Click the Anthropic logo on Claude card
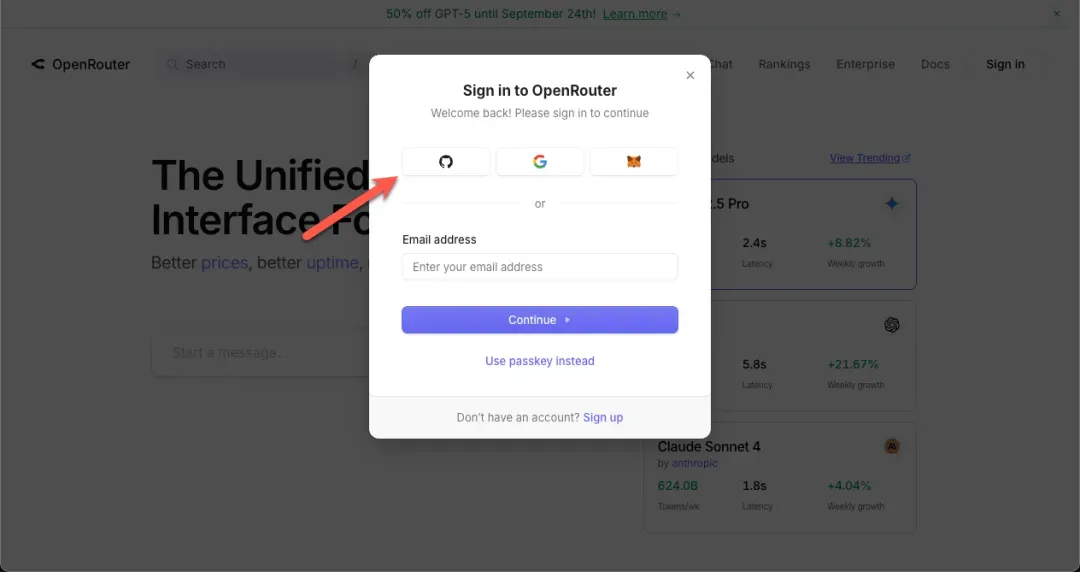 (892, 446)
